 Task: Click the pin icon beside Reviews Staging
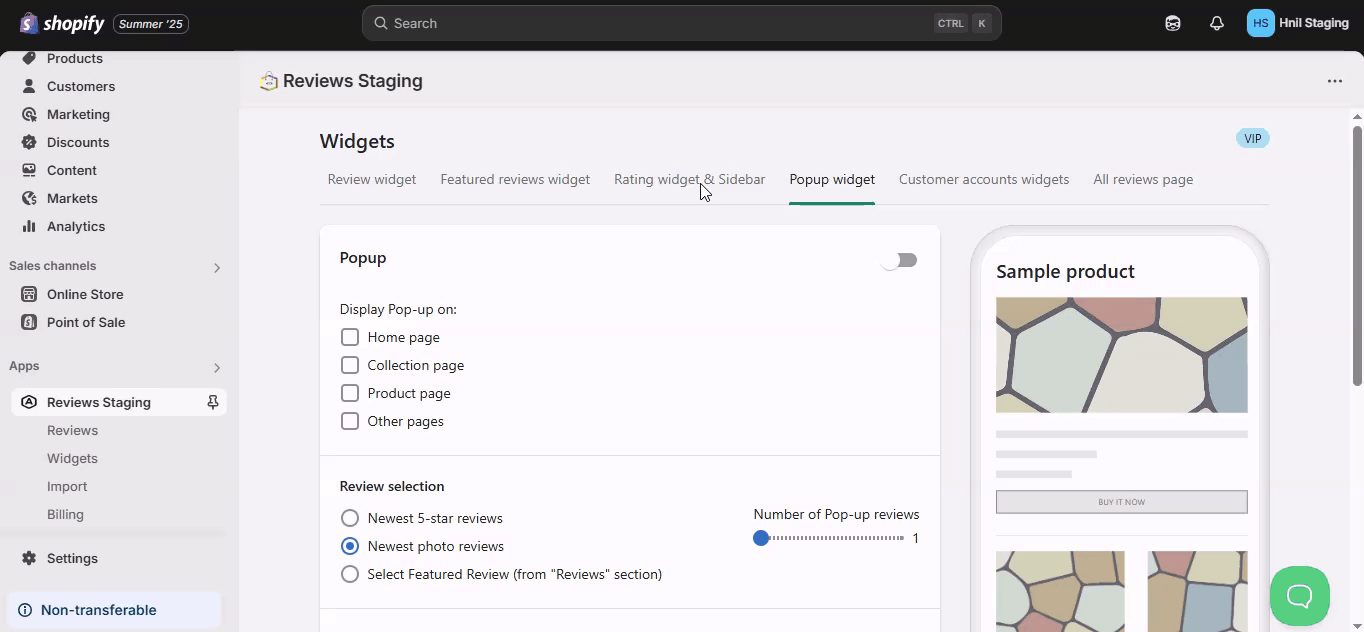[212, 402]
